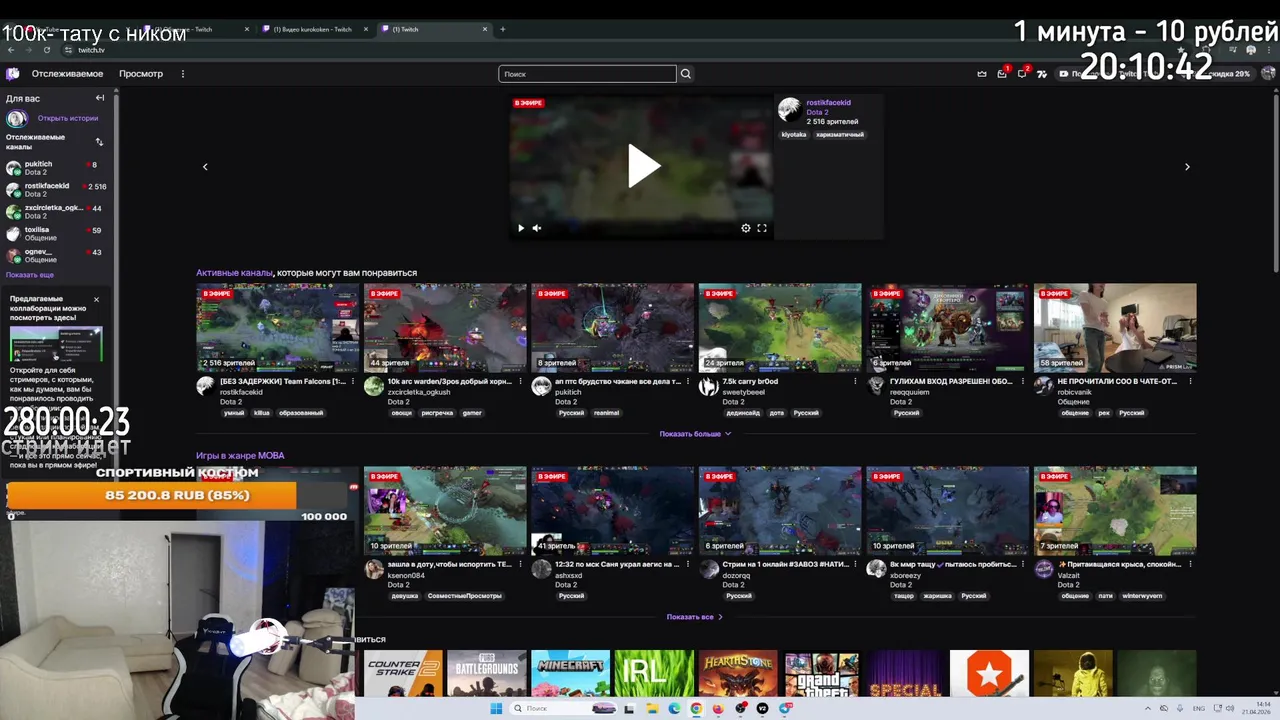Sort the followed channels list
The width and height of the screenshot is (1280, 720).
pos(99,142)
